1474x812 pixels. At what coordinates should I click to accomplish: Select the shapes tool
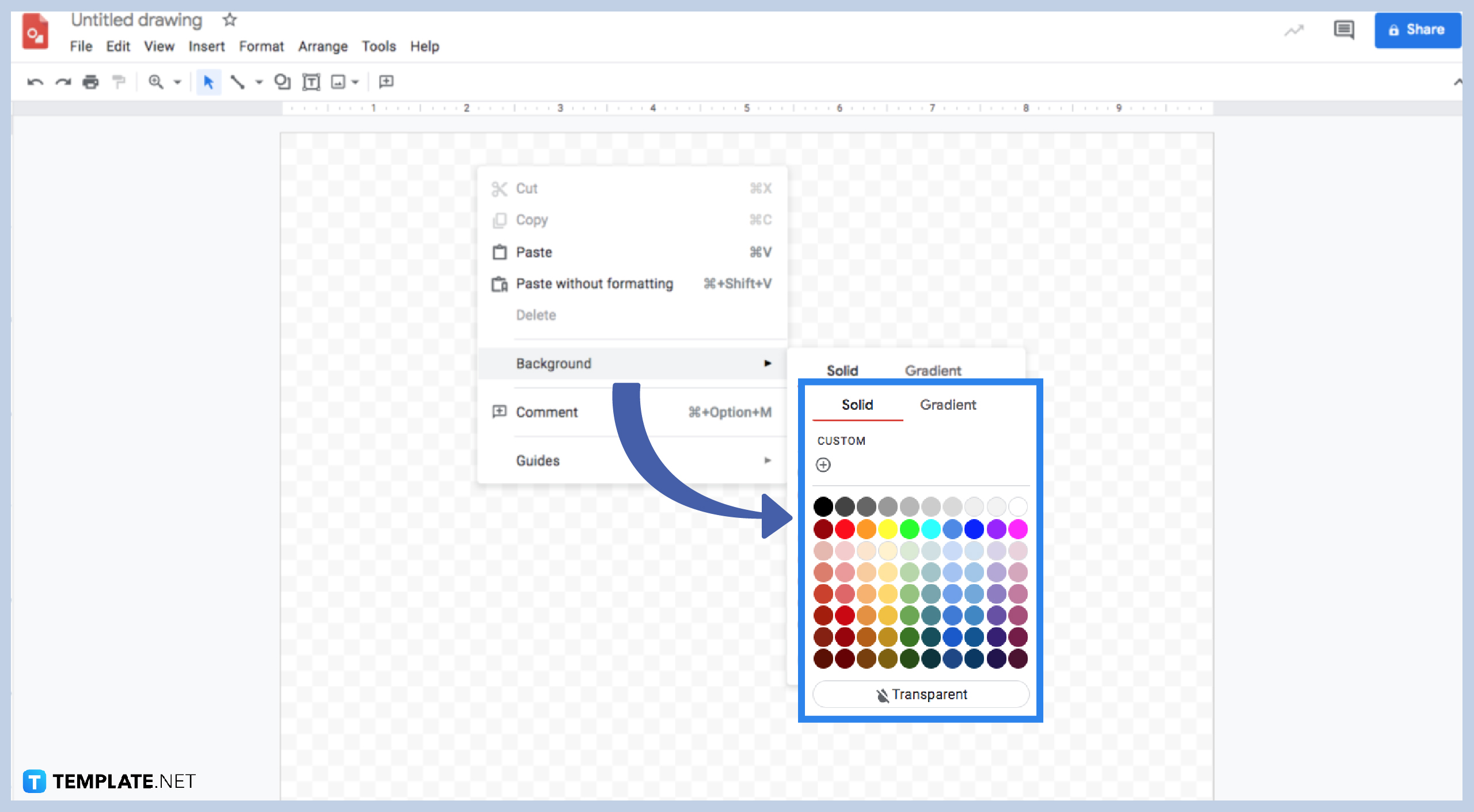pos(281,82)
